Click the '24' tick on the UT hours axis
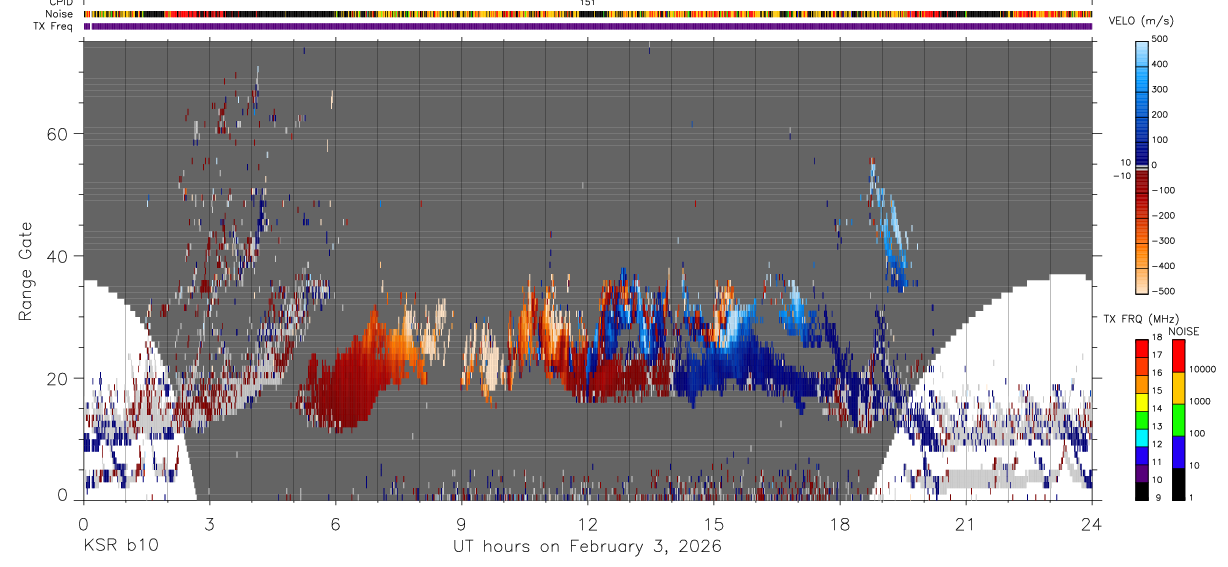The image size is (1228, 567). coord(1092,523)
